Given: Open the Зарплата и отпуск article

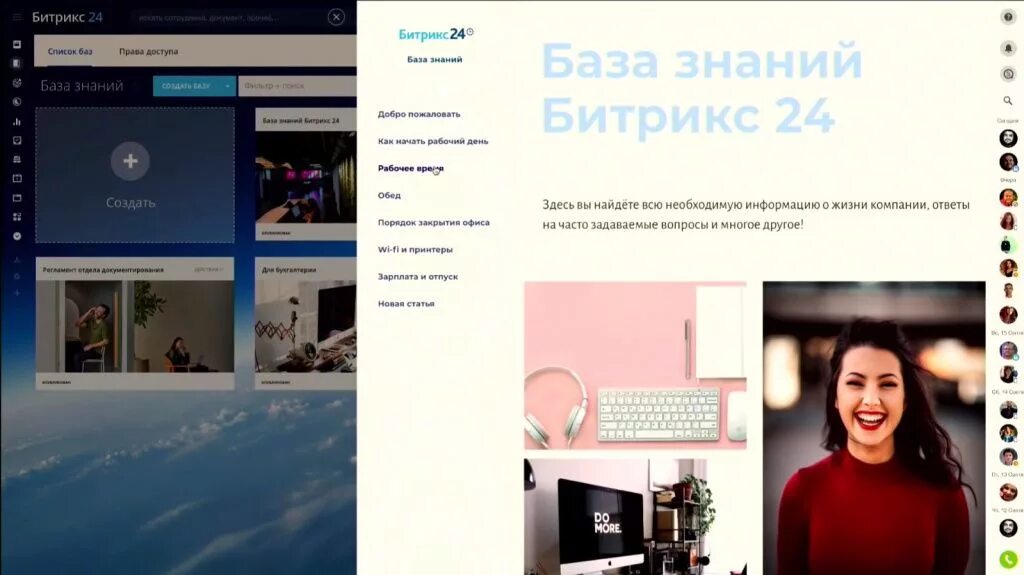Looking at the screenshot, I should 418,276.
